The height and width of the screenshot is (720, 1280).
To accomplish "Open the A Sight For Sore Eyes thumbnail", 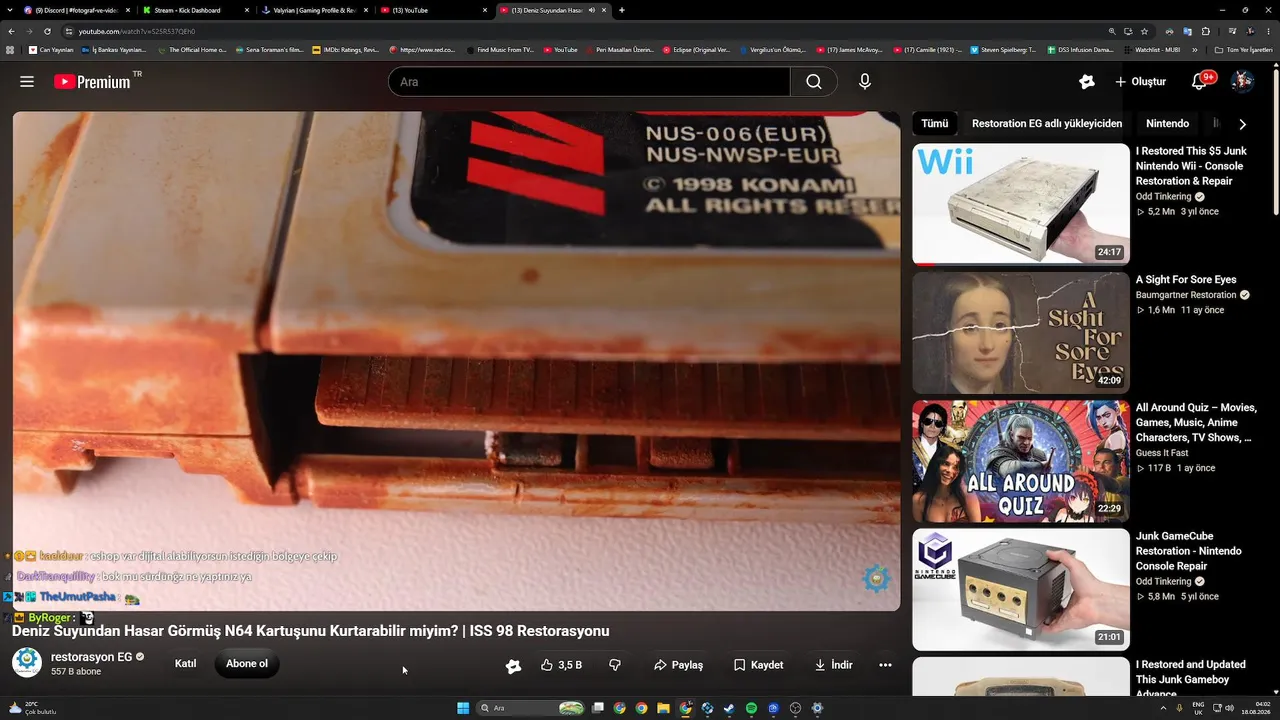I will click(1021, 333).
